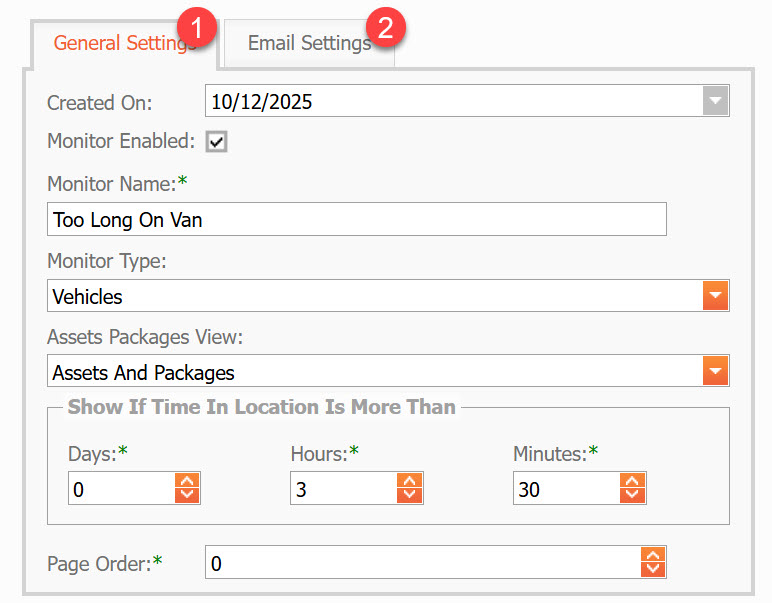Uncheck the Monitor Enabled checkbox
The width and height of the screenshot is (772, 603).
pyautogui.click(x=217, y=141)
